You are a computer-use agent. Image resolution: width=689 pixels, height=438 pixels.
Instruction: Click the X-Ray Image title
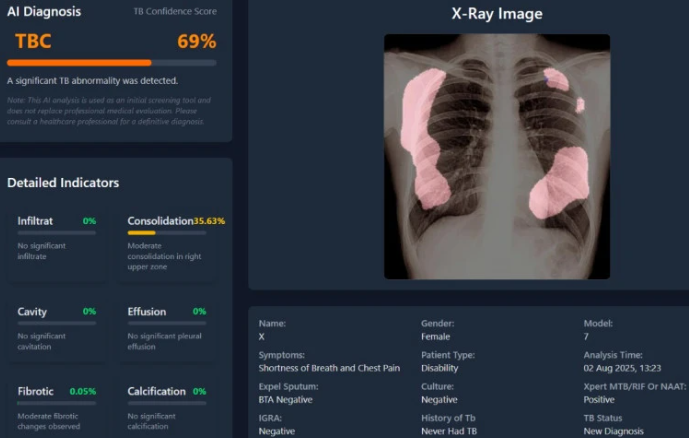tap(497, 14)
